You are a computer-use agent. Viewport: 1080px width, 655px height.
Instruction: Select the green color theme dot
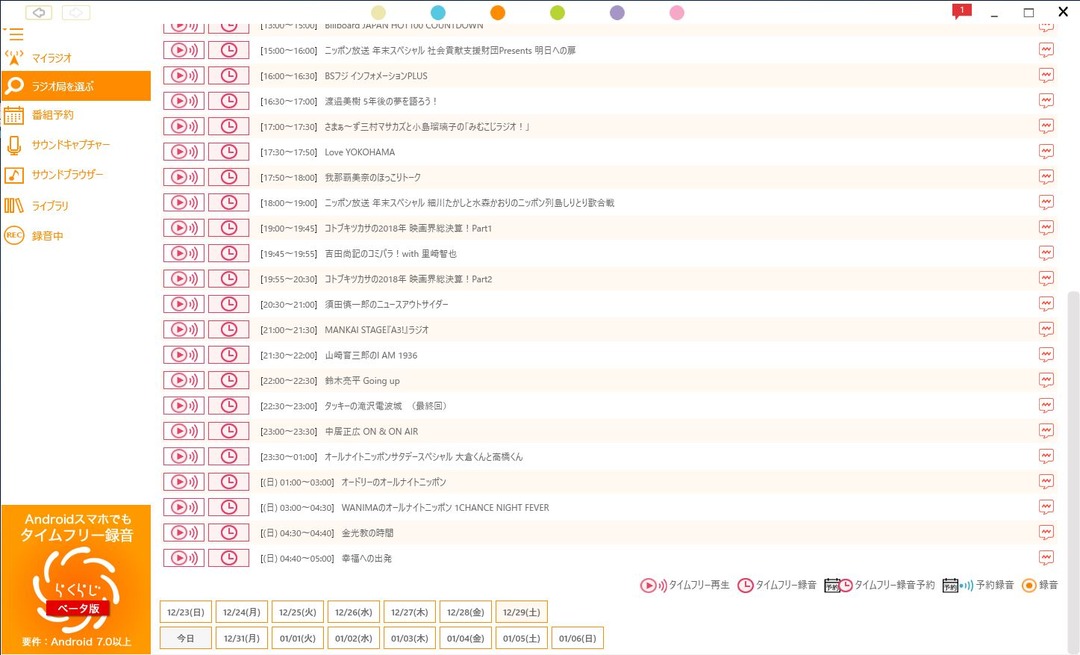pos(558,12)
